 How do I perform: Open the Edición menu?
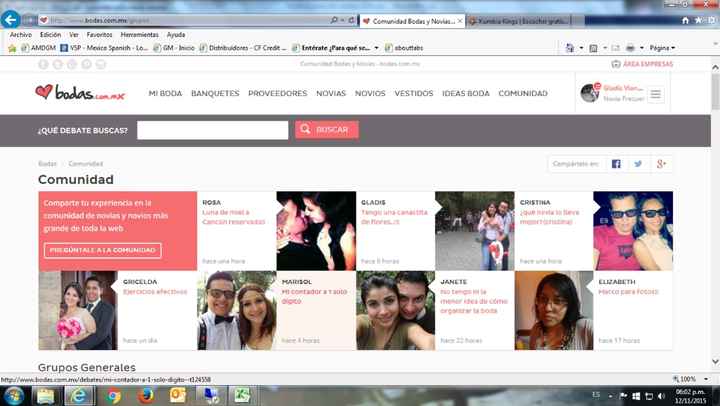pyautogui.click(x=50, y=35)
